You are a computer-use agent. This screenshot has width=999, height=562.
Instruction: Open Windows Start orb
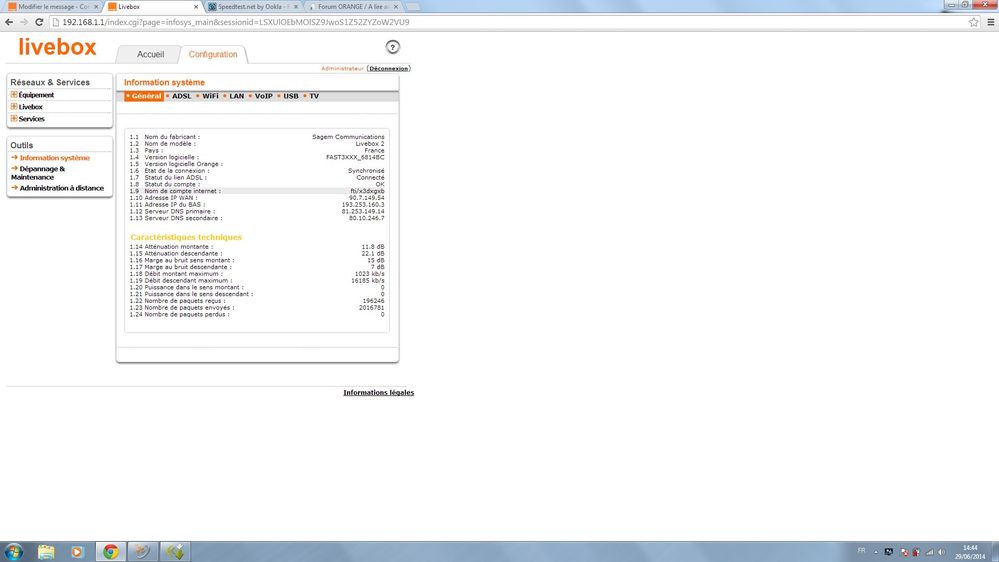[13, 551]
